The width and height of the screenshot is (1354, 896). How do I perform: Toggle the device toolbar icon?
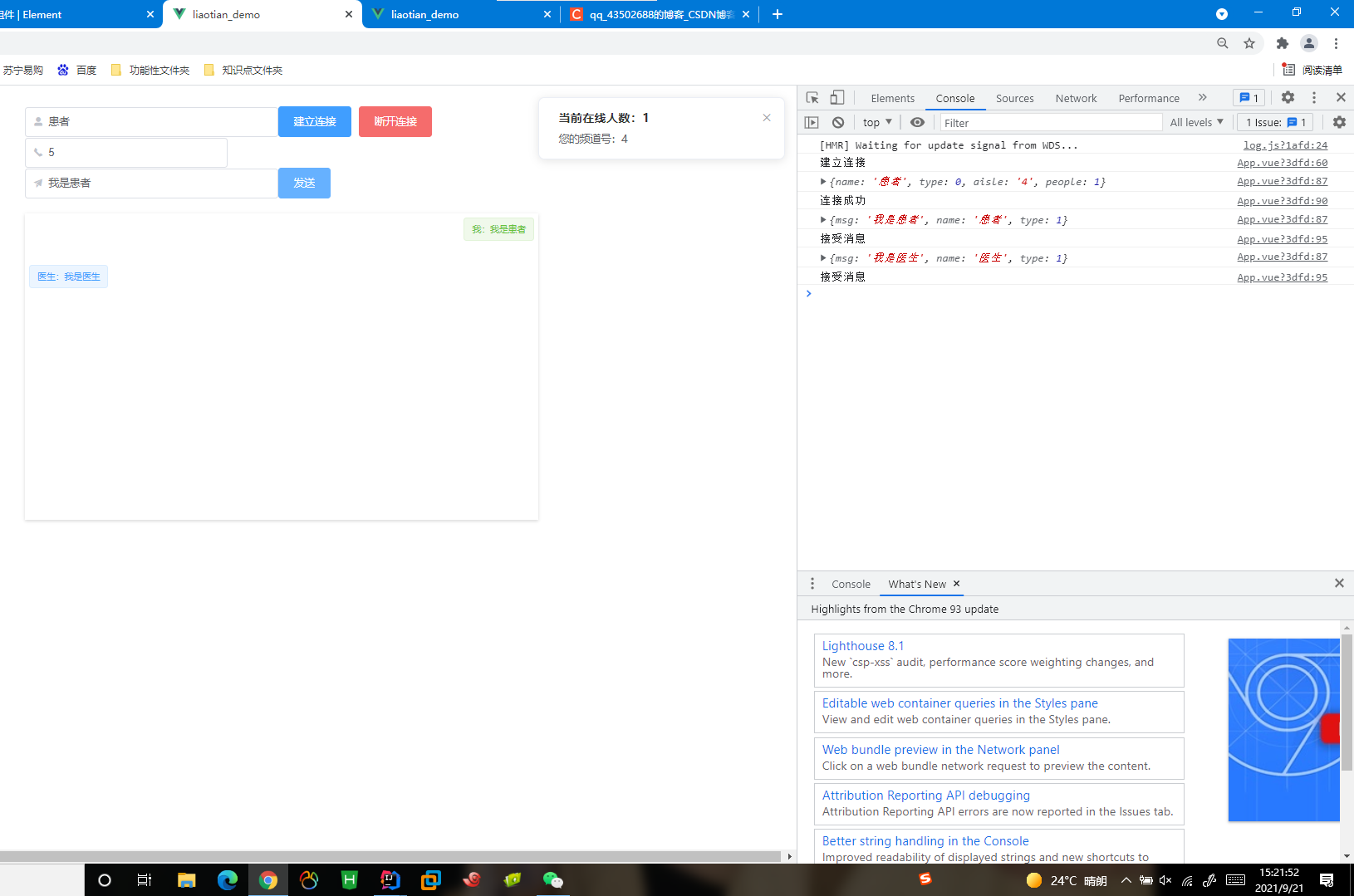point(837,97)
